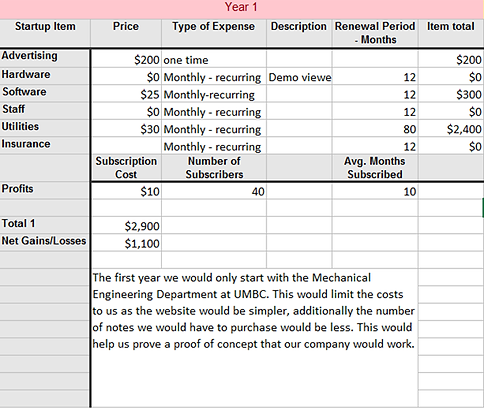The height and width of the screenshot is (409, 484).
Task: Select the Mechanical Engineering note text box
Action: pos(254,338)
